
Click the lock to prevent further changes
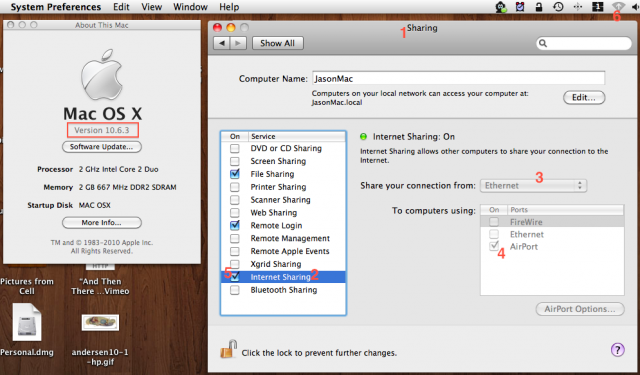pyautogui.click(x=229, y=349)
